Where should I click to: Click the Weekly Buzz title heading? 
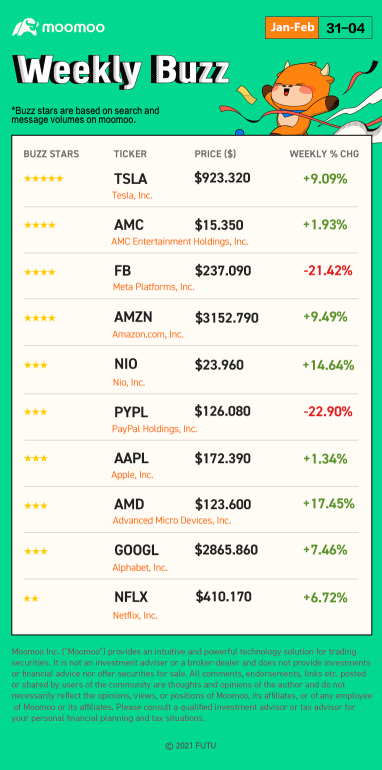tap(121, 70)
